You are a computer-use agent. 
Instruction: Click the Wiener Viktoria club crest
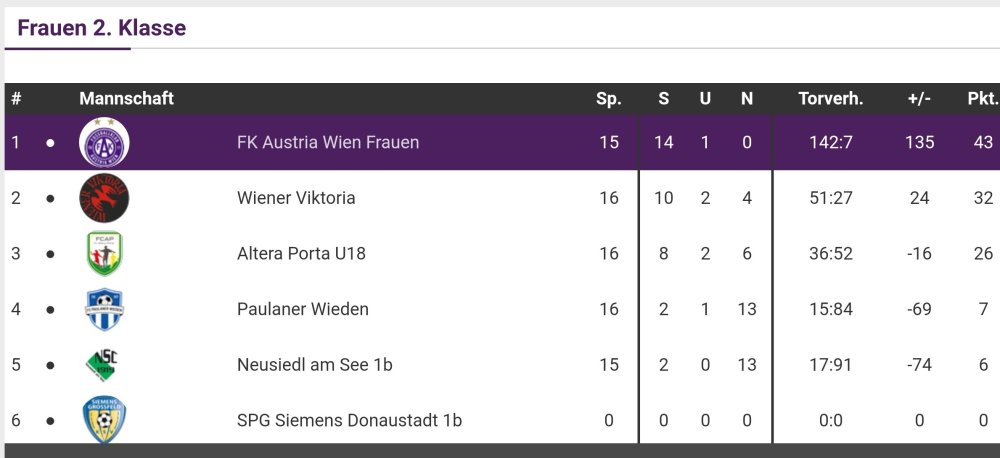pos(104,198)
